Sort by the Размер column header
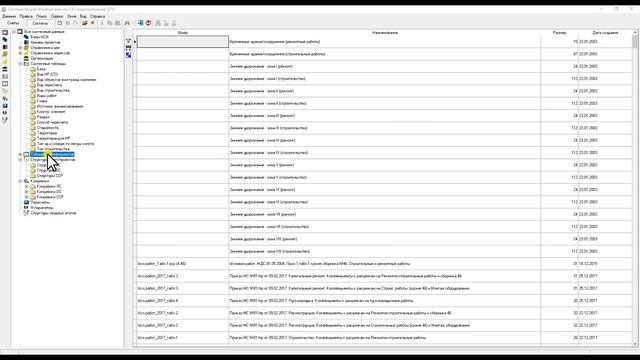The image size is (640, 360). [559, 33]
